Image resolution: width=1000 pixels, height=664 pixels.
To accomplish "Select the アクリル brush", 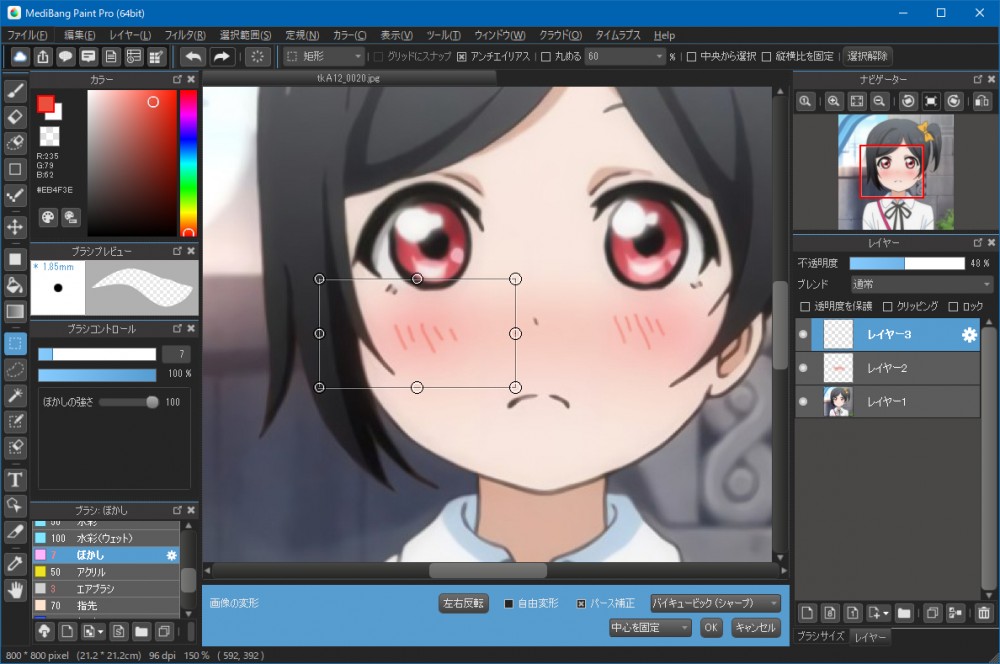I will pyautogui.click(x=106, y=572).
